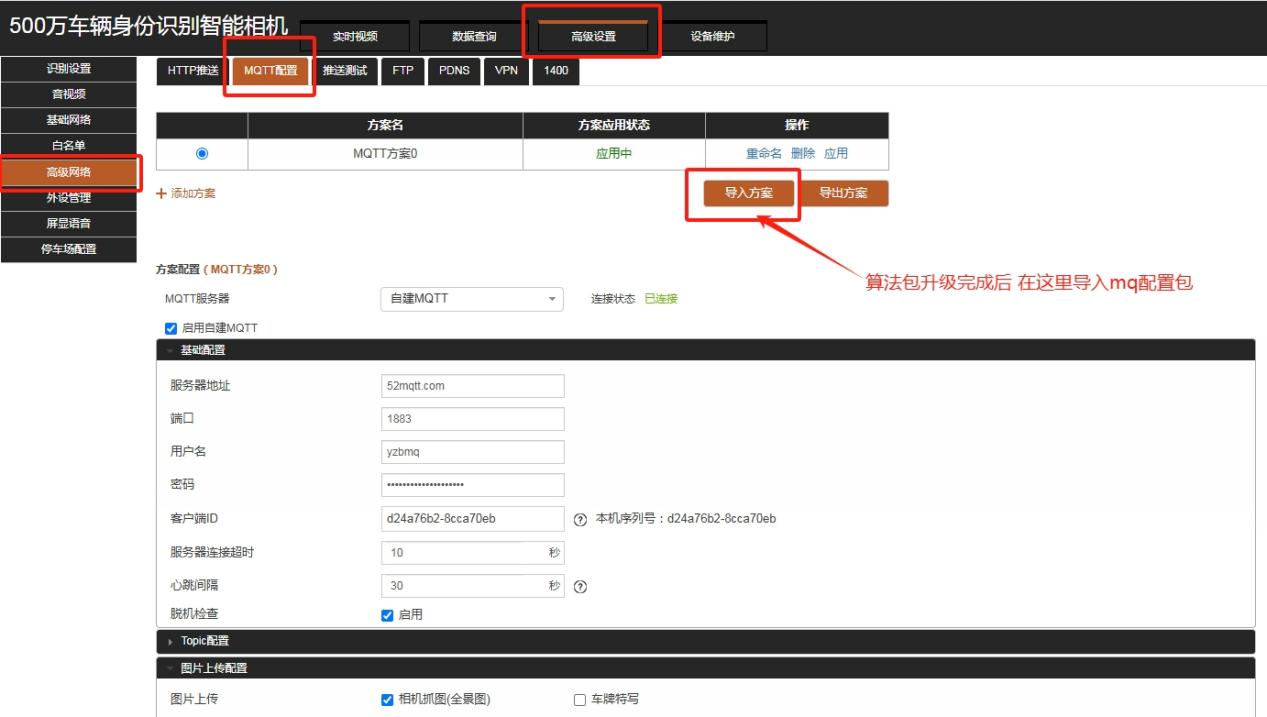
Task: Click help icon beside 客户端ID field
Action: point(580,519)
